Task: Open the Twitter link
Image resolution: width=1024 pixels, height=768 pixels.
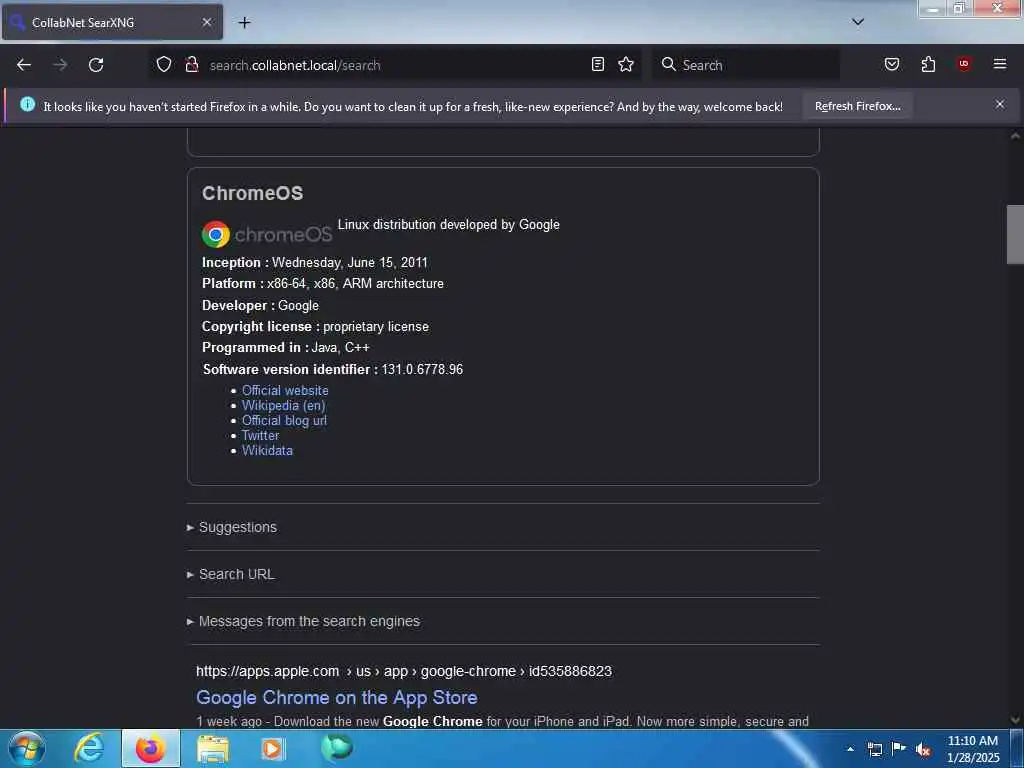Action: [x=261, y=436]
